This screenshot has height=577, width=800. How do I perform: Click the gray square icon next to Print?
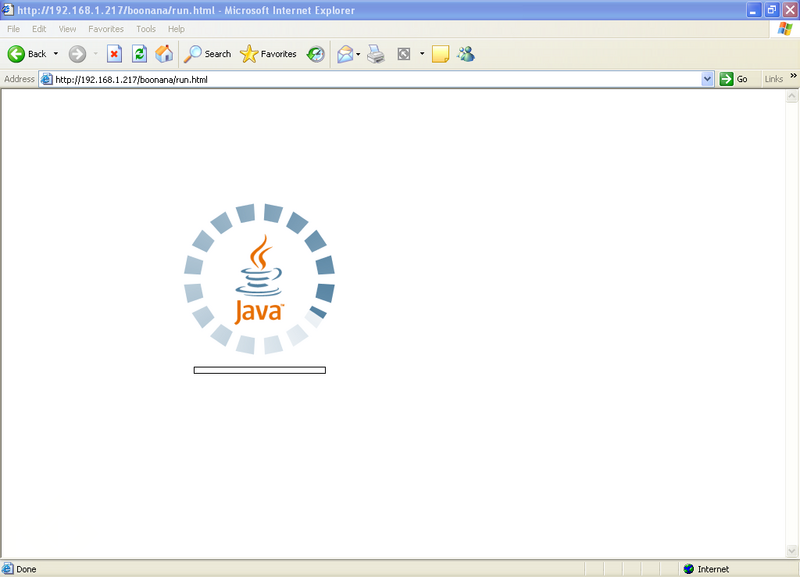(x=404, y=54)
